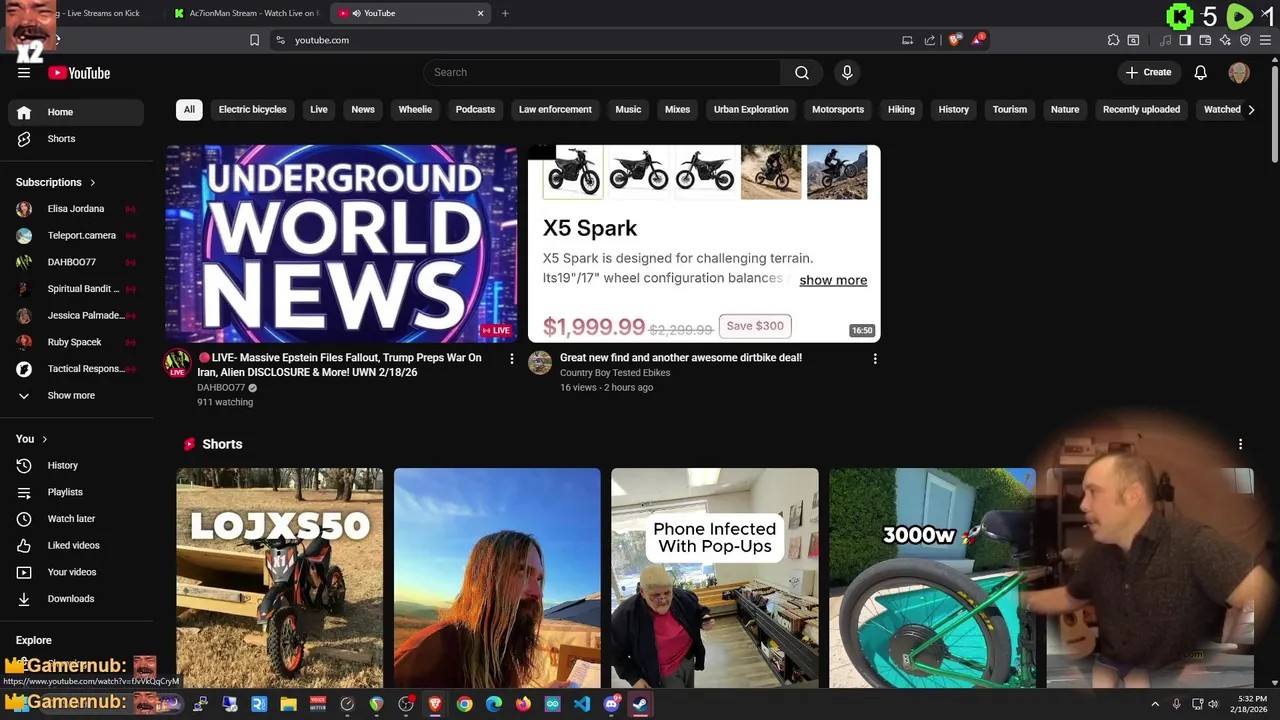Expand the Subscriptions section chevron
Image resolution: width=1280 pixels, height=720 pixels.
tap(93, 183)
